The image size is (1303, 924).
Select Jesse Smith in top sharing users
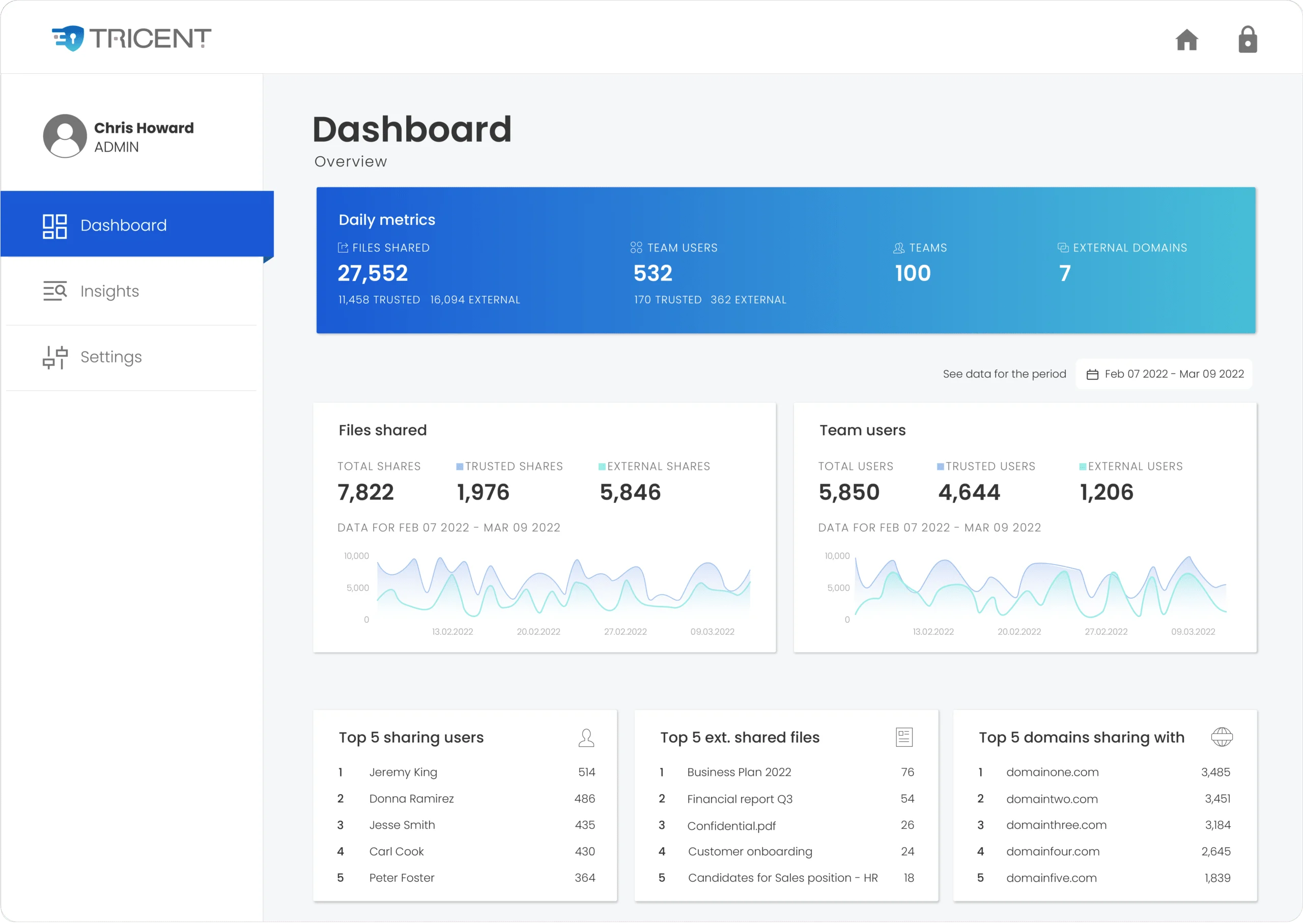click(466, 825)
